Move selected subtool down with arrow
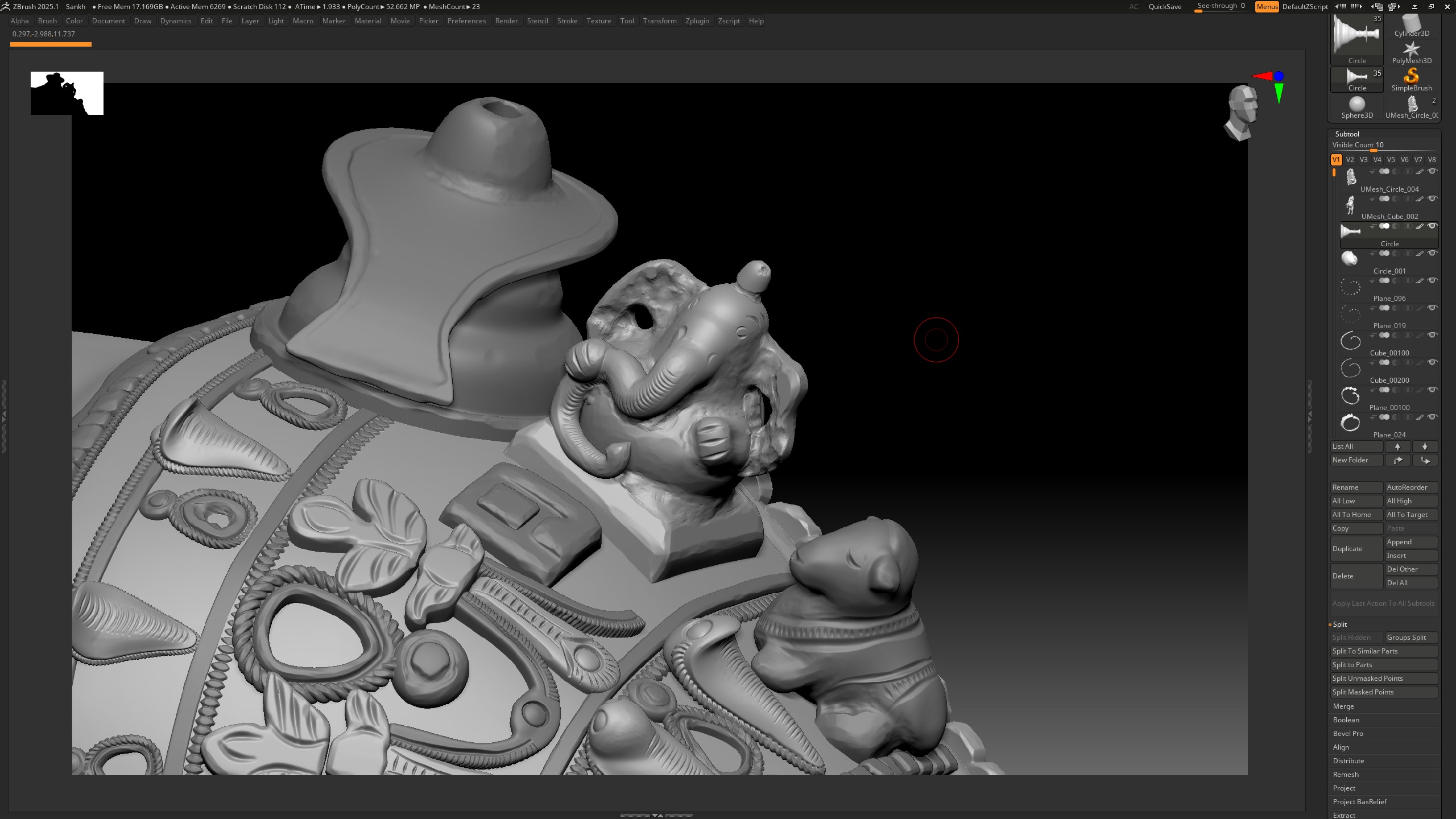Screen dimensions: 1456x819 (1425, 446)
